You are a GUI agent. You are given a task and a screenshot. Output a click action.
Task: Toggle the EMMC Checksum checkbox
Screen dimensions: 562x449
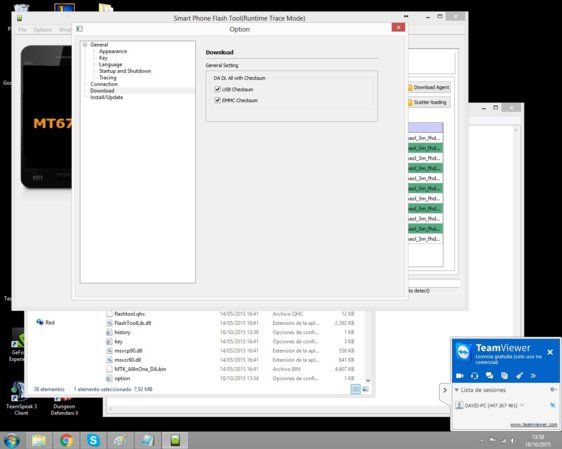[217, 100]
